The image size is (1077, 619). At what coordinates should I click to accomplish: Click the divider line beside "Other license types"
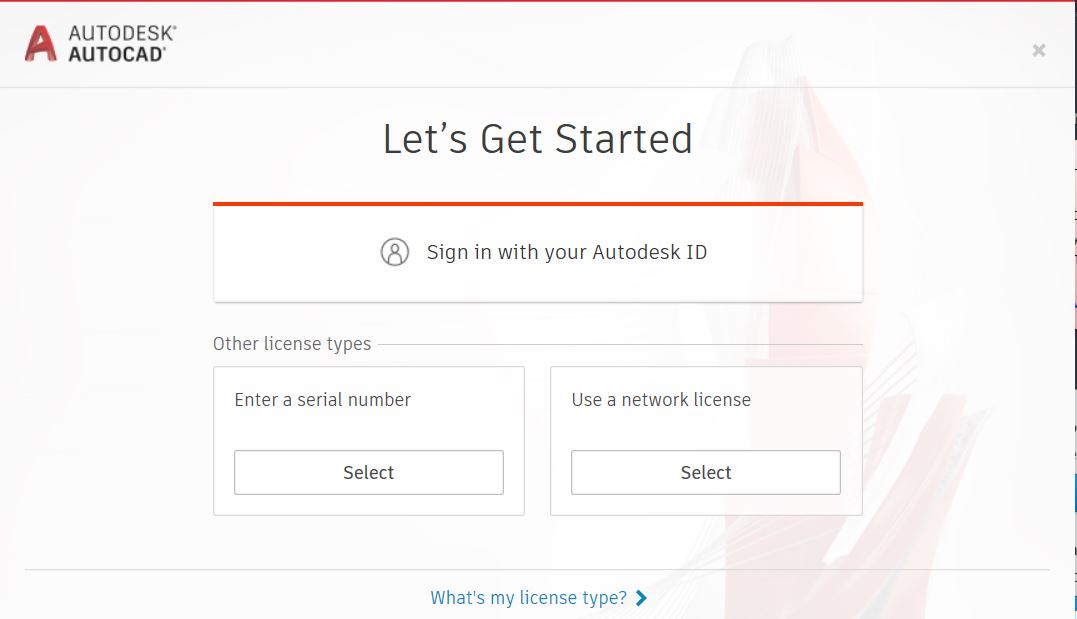click(620, 343)
